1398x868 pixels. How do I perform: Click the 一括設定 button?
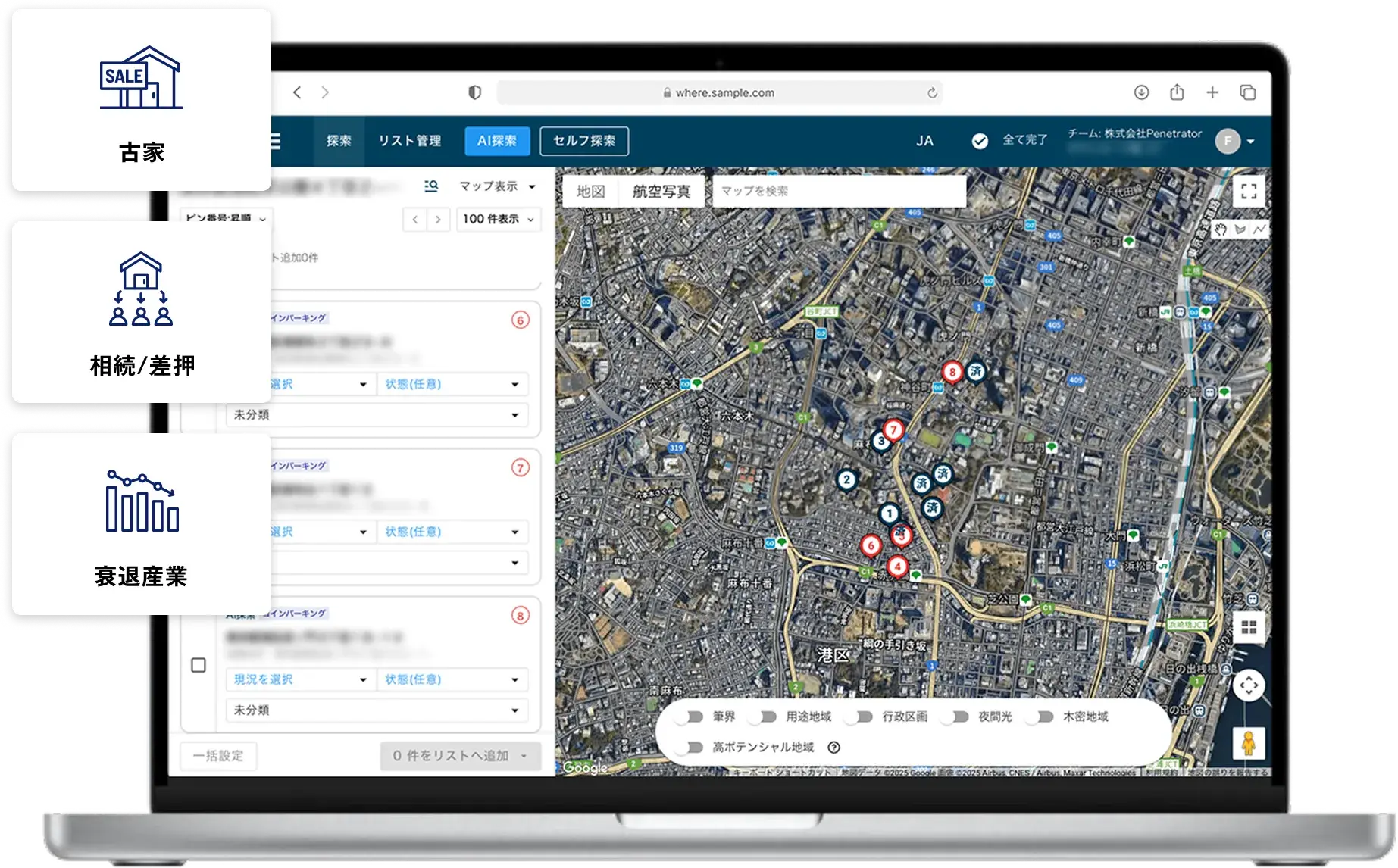point(218,756)
